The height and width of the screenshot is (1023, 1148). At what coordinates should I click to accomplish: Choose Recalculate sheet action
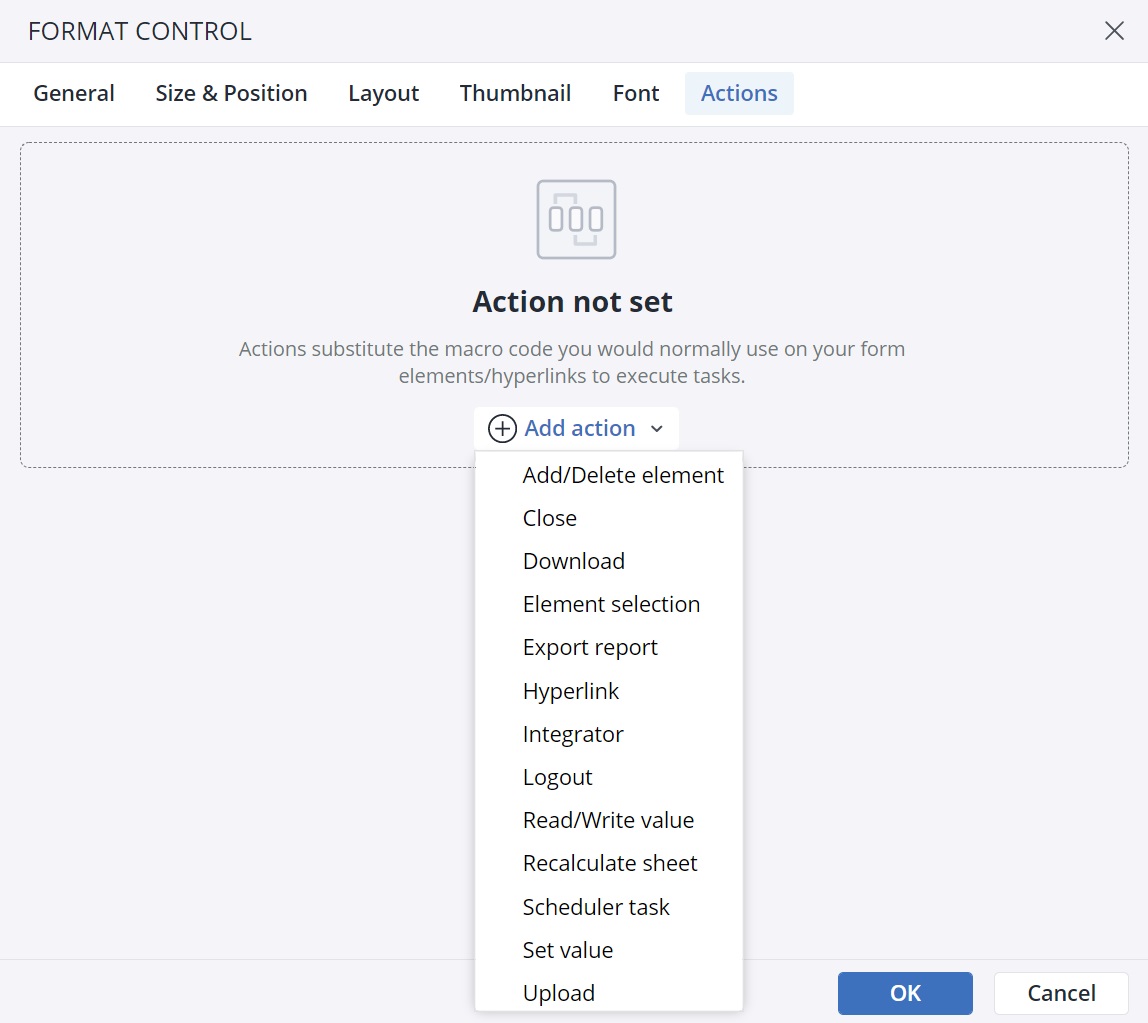pos(608,864)
